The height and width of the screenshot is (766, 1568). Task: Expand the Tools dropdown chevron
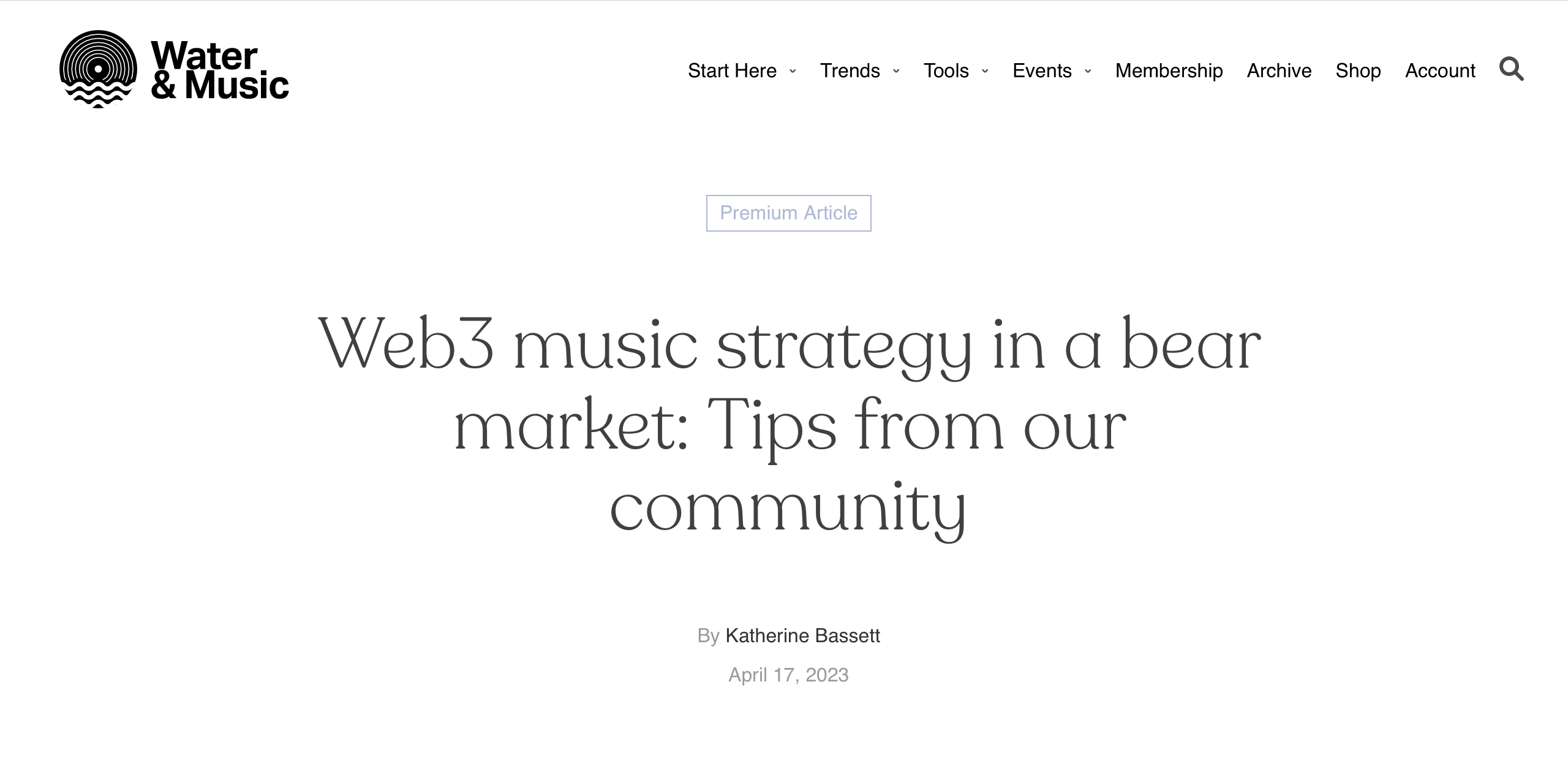click(x=985, y=71)
